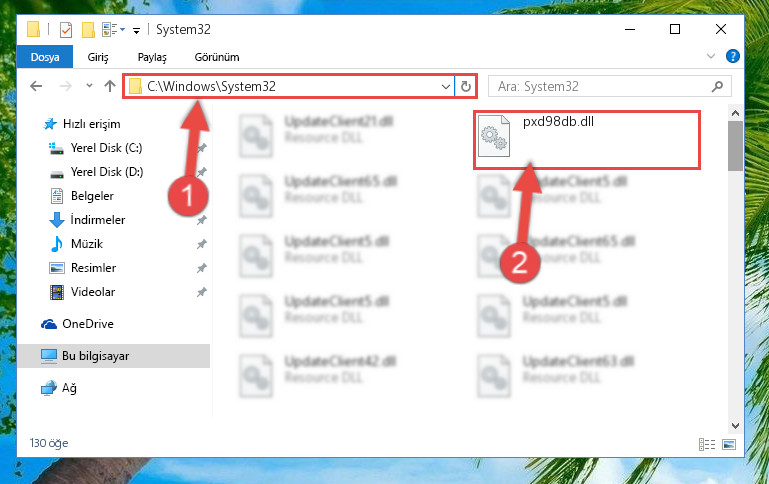769x484 pixels.
Task: Go back with the left arrow
Action: pos(36,86)
